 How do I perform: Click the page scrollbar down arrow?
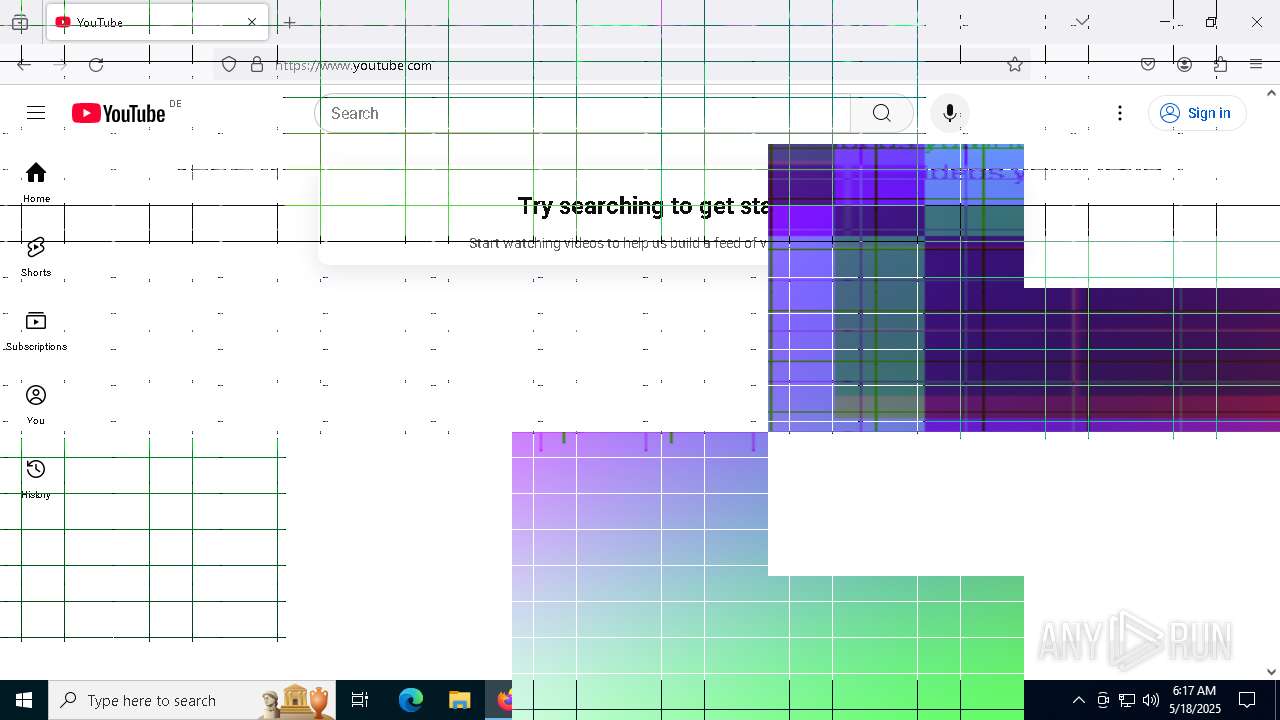1272,672
